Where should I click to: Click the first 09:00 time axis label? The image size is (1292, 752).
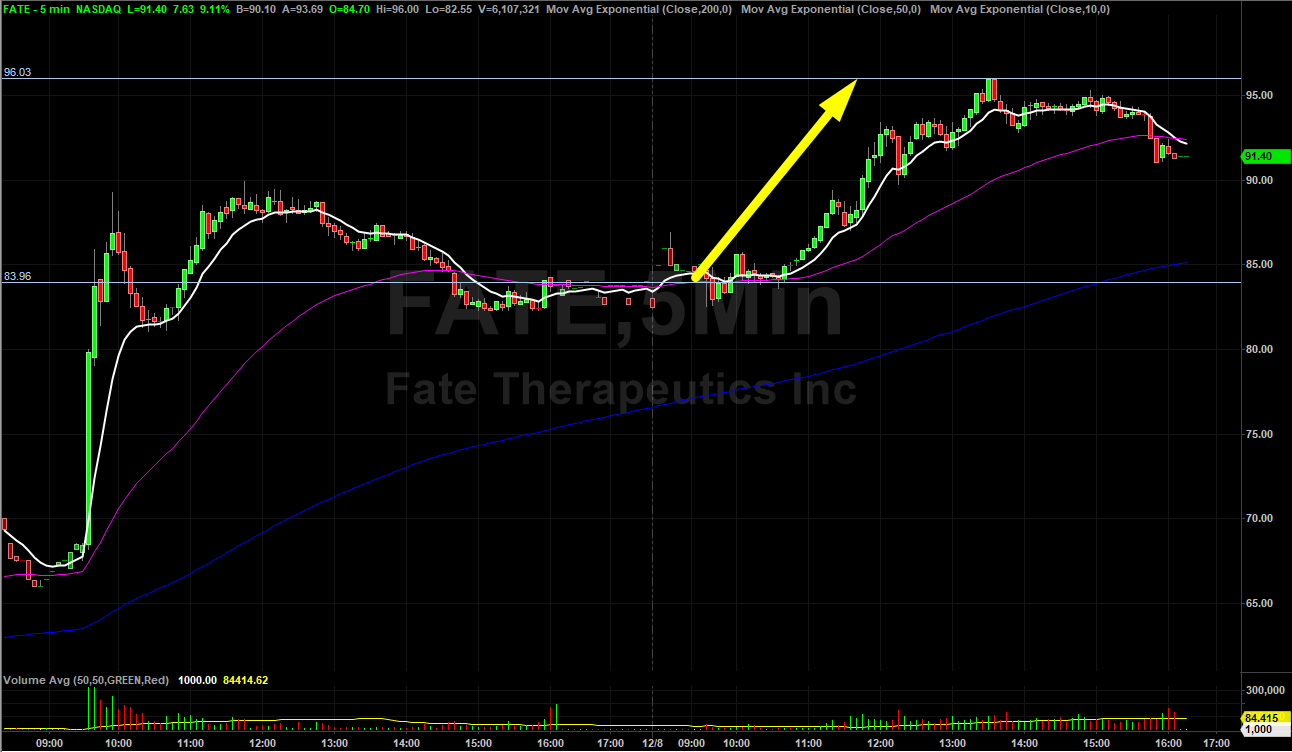(x=49, y=743)
